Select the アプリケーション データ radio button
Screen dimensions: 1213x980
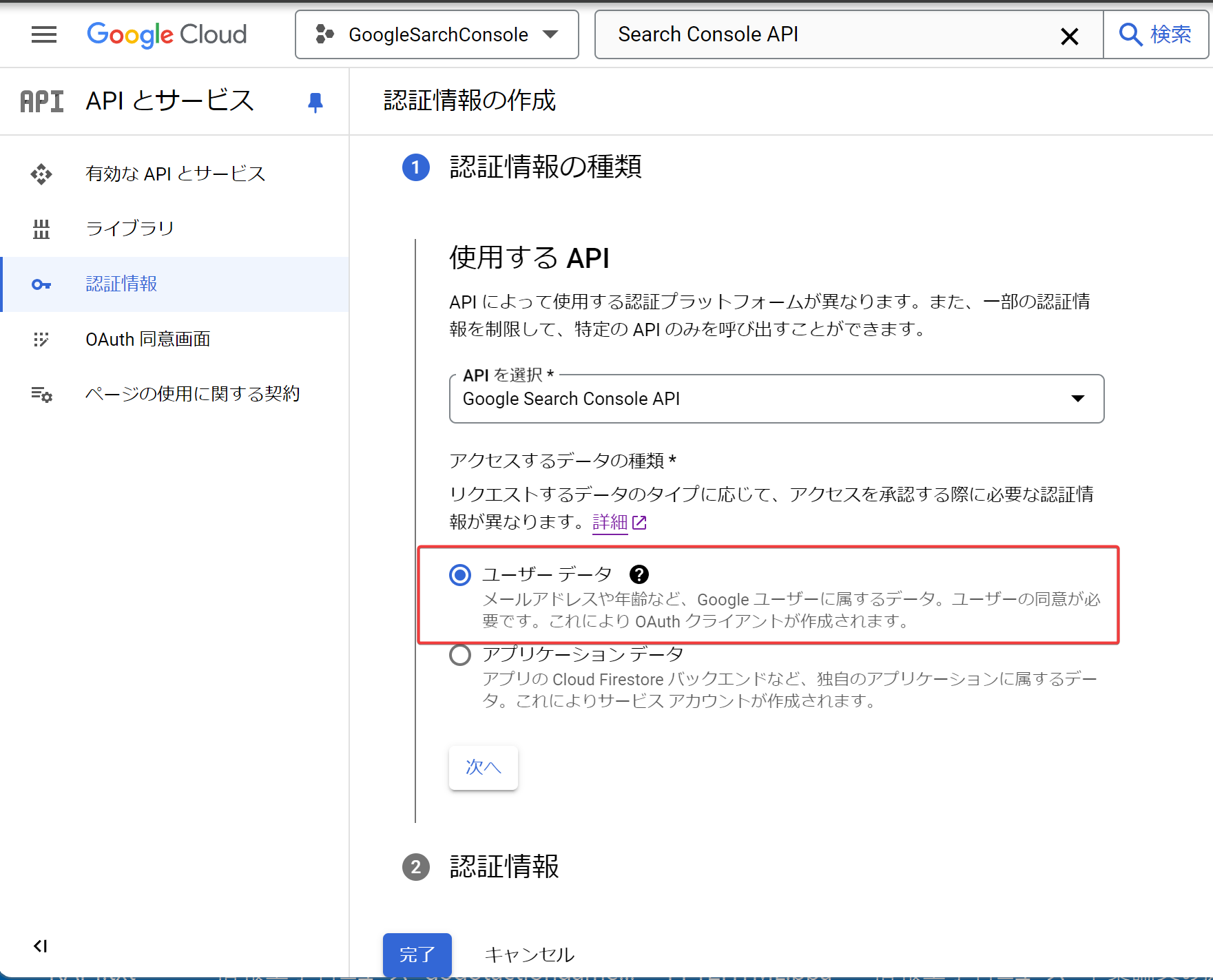click(460, 655)
